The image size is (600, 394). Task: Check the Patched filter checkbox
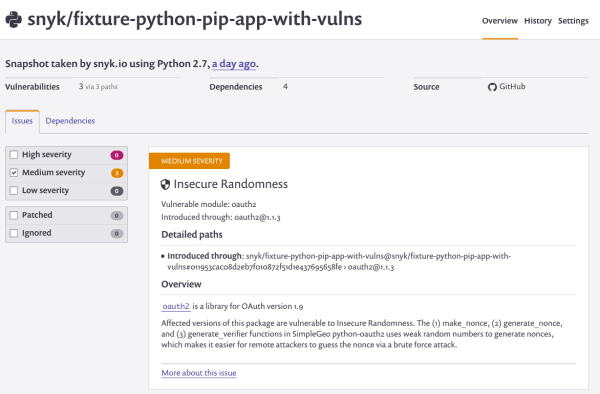pyautogui.click(x=14, y=215)
